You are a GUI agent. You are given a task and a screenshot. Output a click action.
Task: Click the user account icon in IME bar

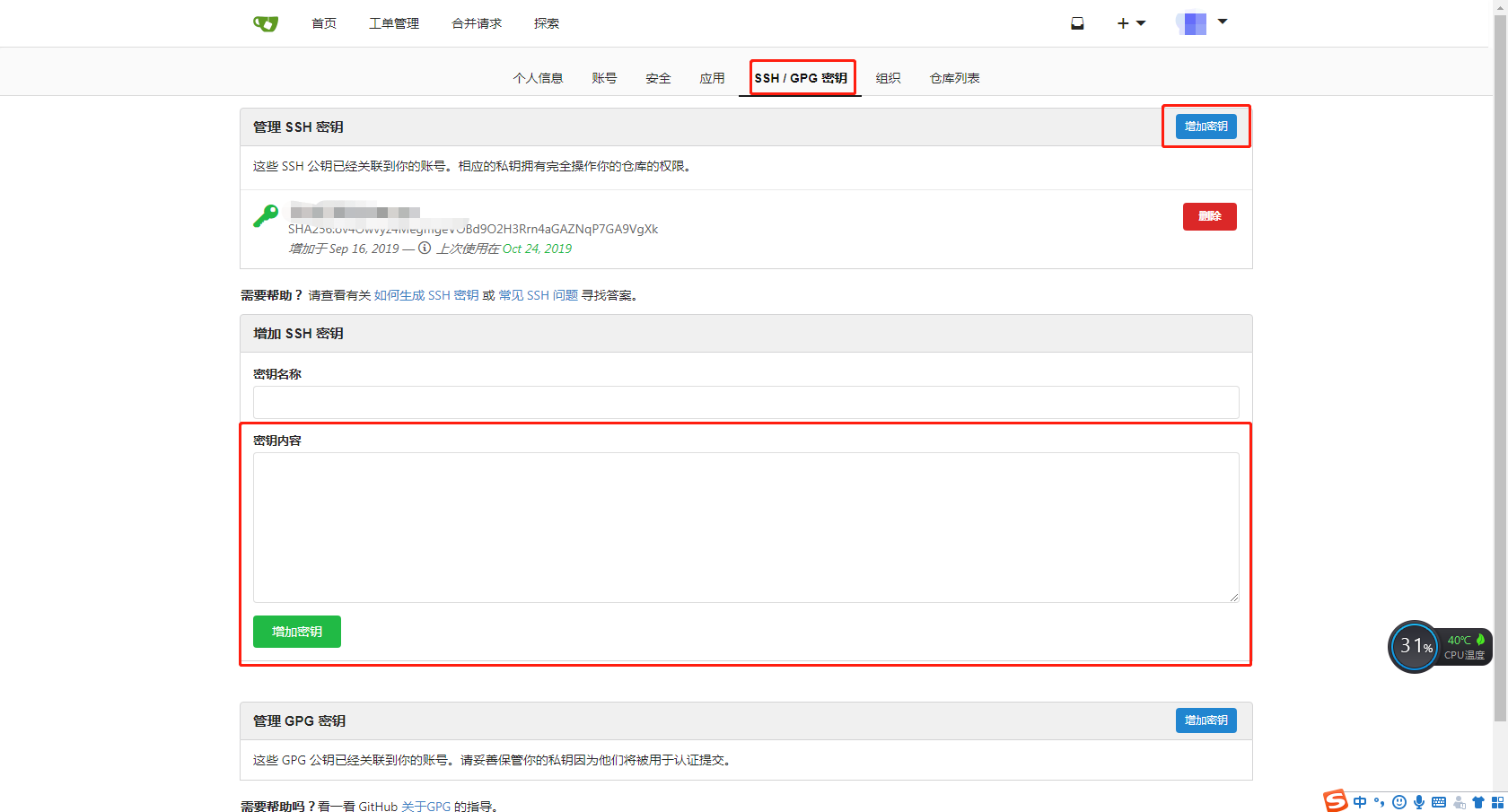point(1460,802)
